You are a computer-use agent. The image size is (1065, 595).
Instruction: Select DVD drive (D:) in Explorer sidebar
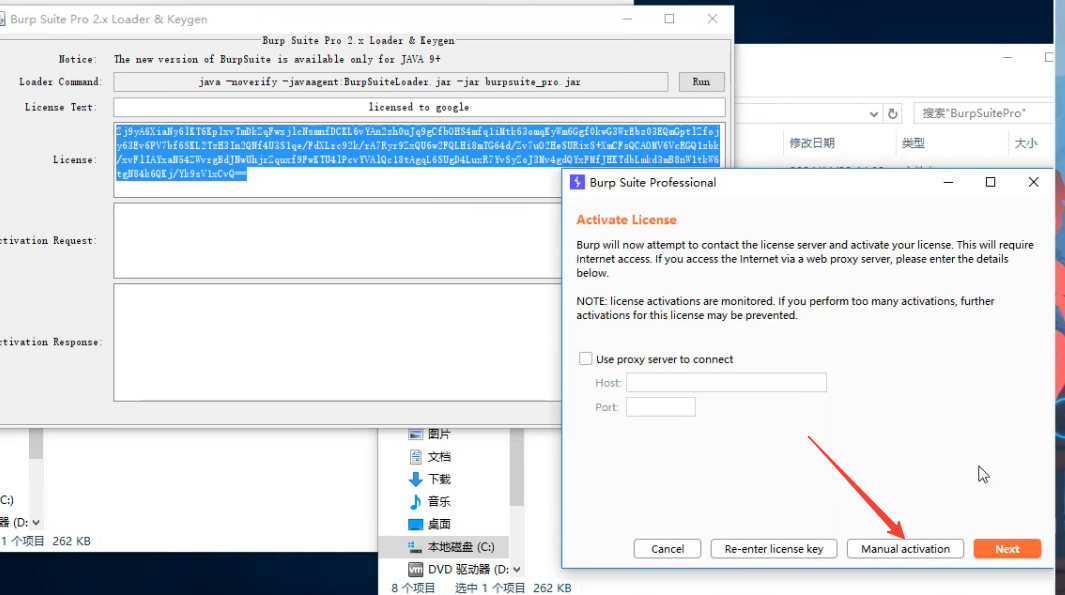click(458, 569)
